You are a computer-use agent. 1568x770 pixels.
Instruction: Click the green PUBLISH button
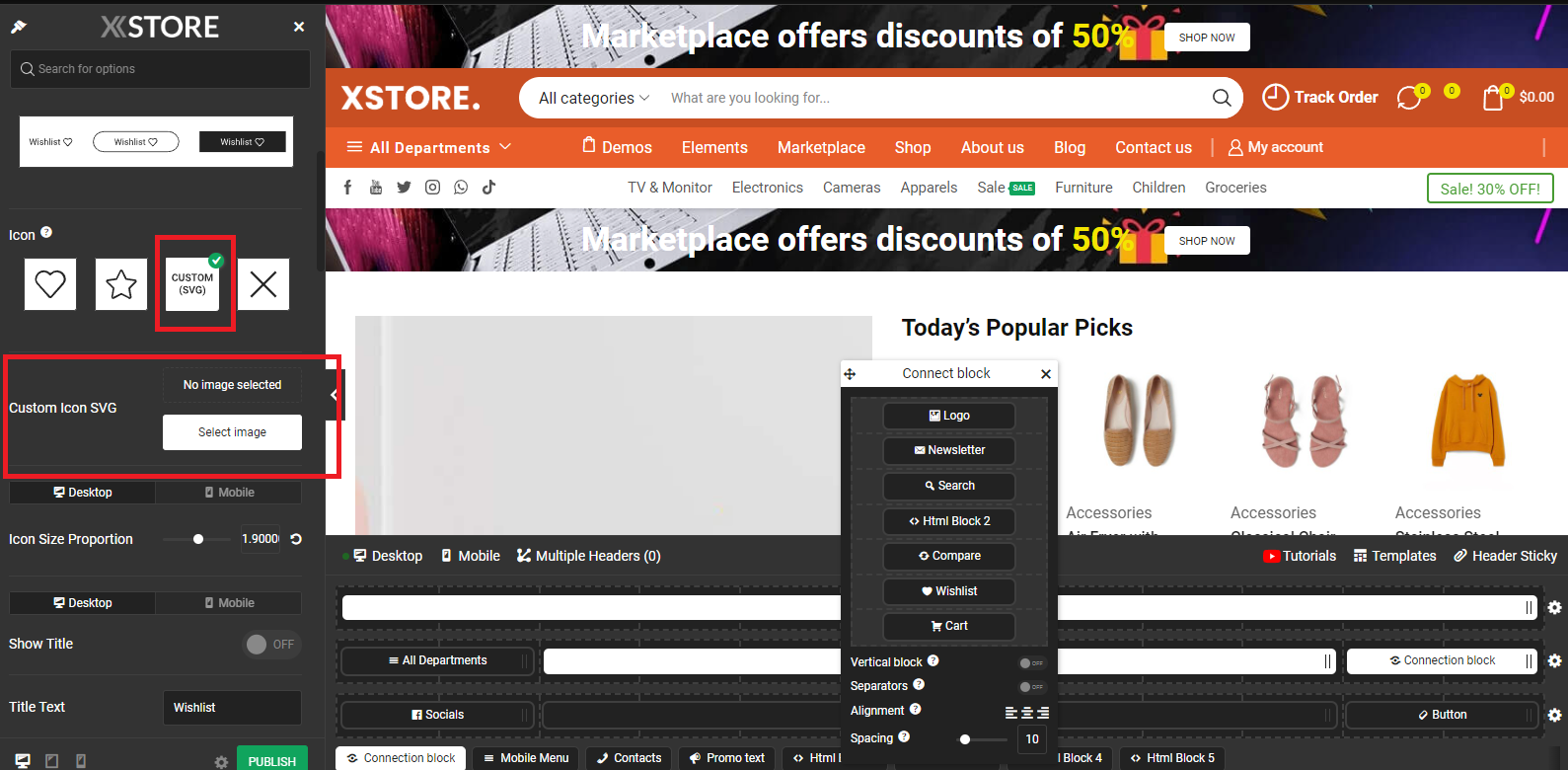(272, 760)
